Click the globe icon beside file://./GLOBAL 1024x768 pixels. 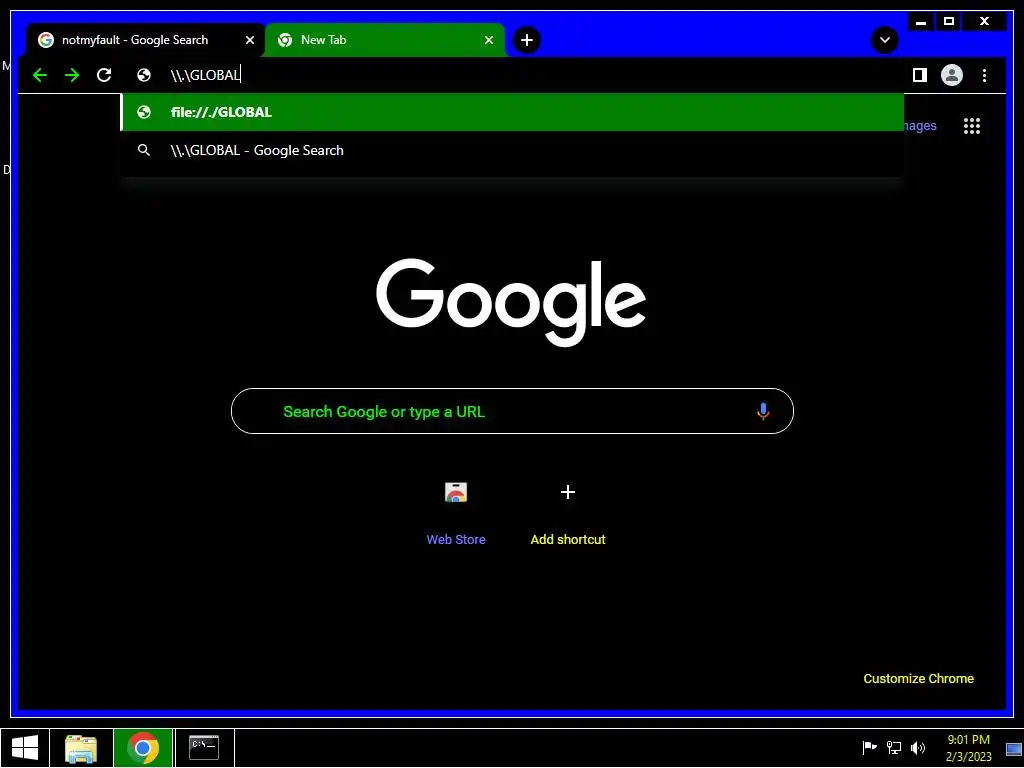(144, 112)
